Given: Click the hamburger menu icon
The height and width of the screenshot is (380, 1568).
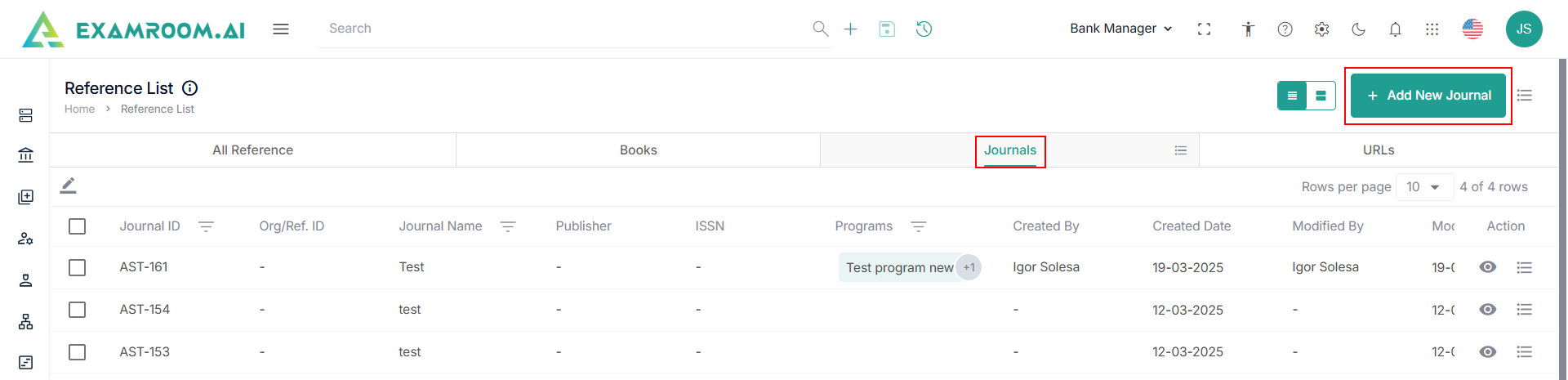Looking at the screenshot, I should coord(281,29).
